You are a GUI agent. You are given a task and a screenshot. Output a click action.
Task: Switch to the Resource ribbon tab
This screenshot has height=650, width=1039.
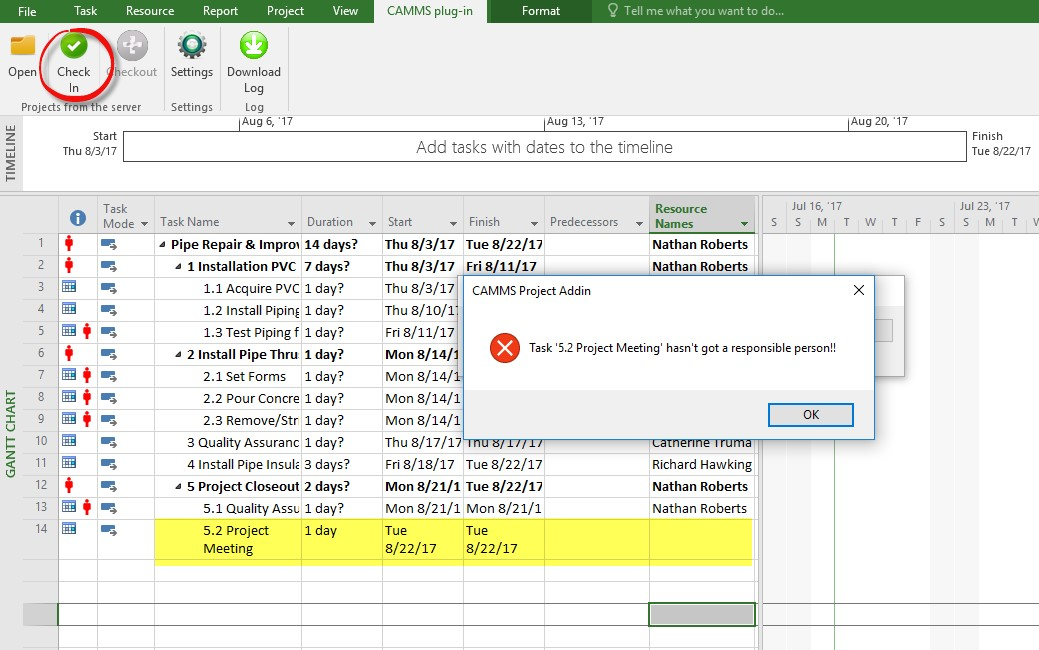click(150, 11)
